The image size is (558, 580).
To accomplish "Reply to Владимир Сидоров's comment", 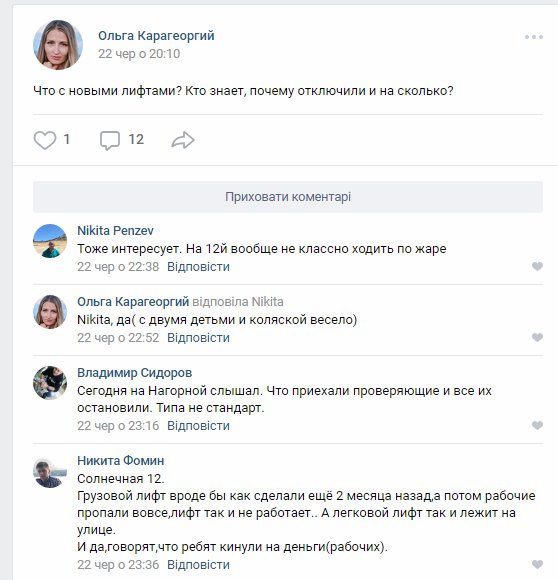I will (198, 426).
